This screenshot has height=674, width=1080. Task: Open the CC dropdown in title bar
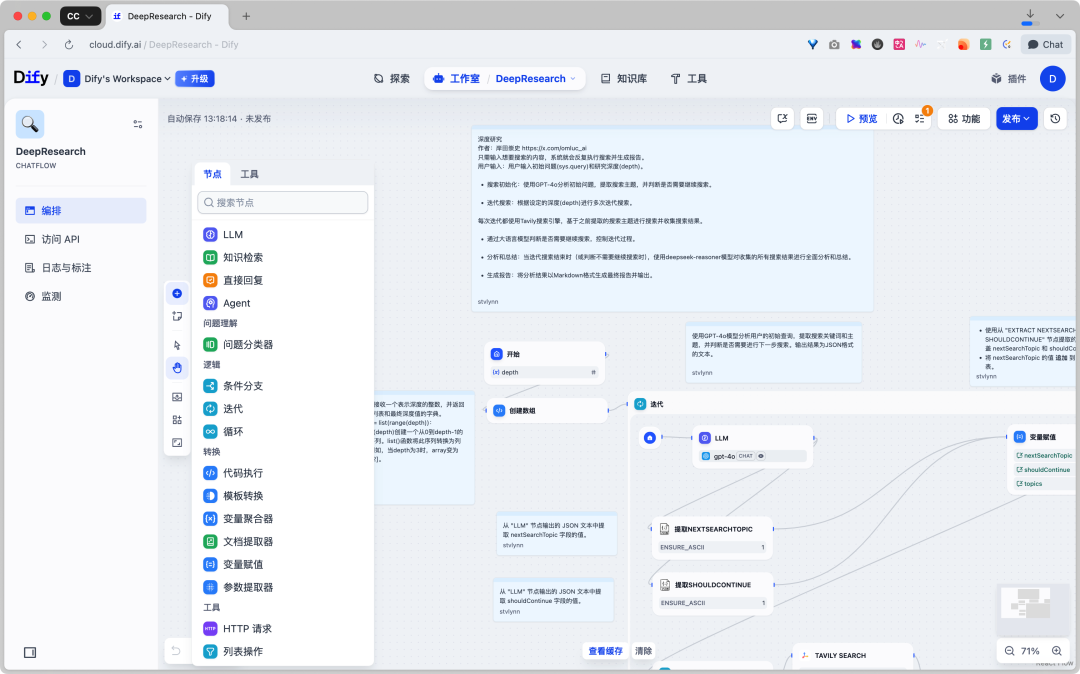tap(81, 16)
